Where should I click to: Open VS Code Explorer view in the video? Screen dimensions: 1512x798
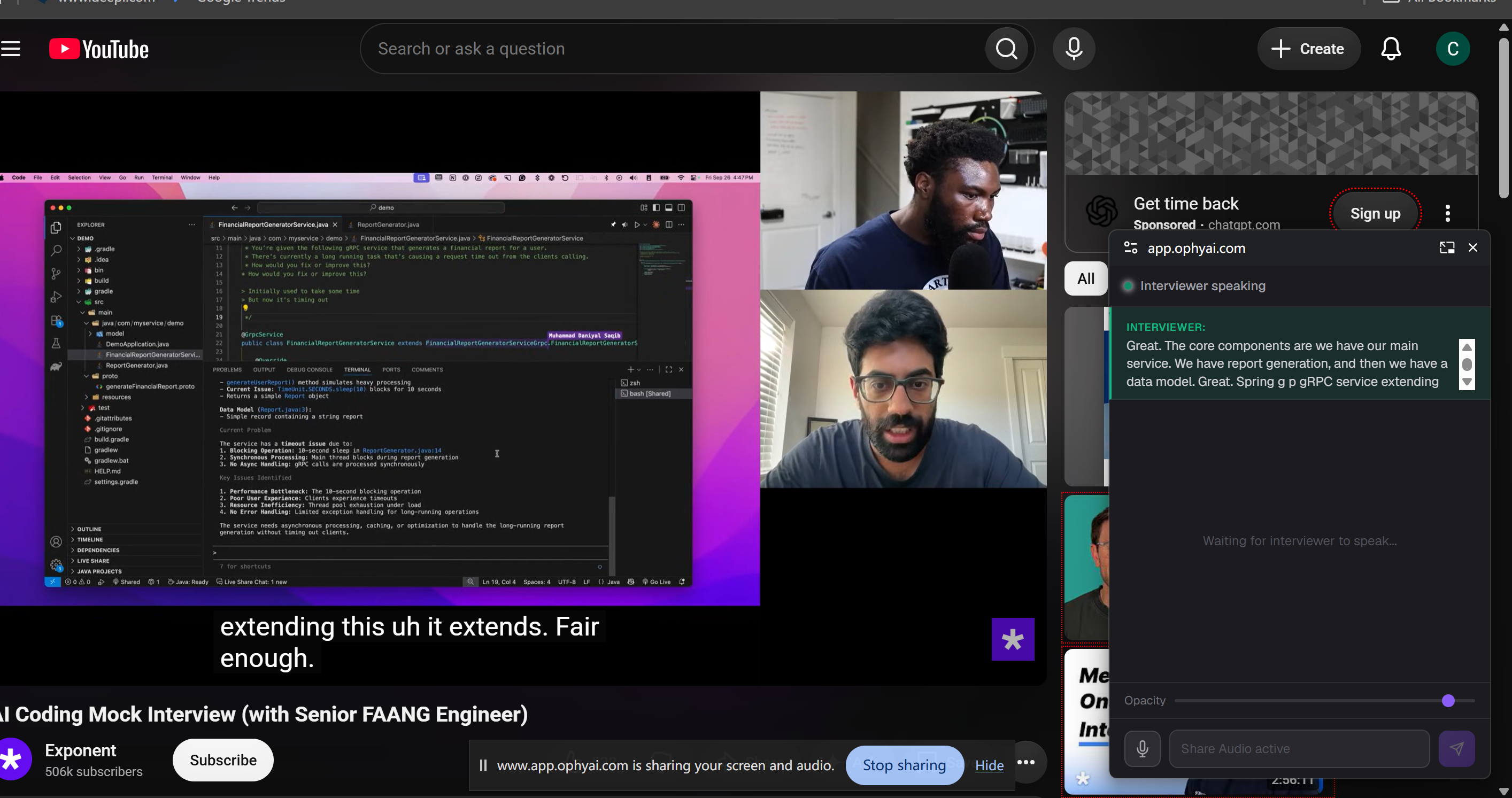tap(56, 228)
